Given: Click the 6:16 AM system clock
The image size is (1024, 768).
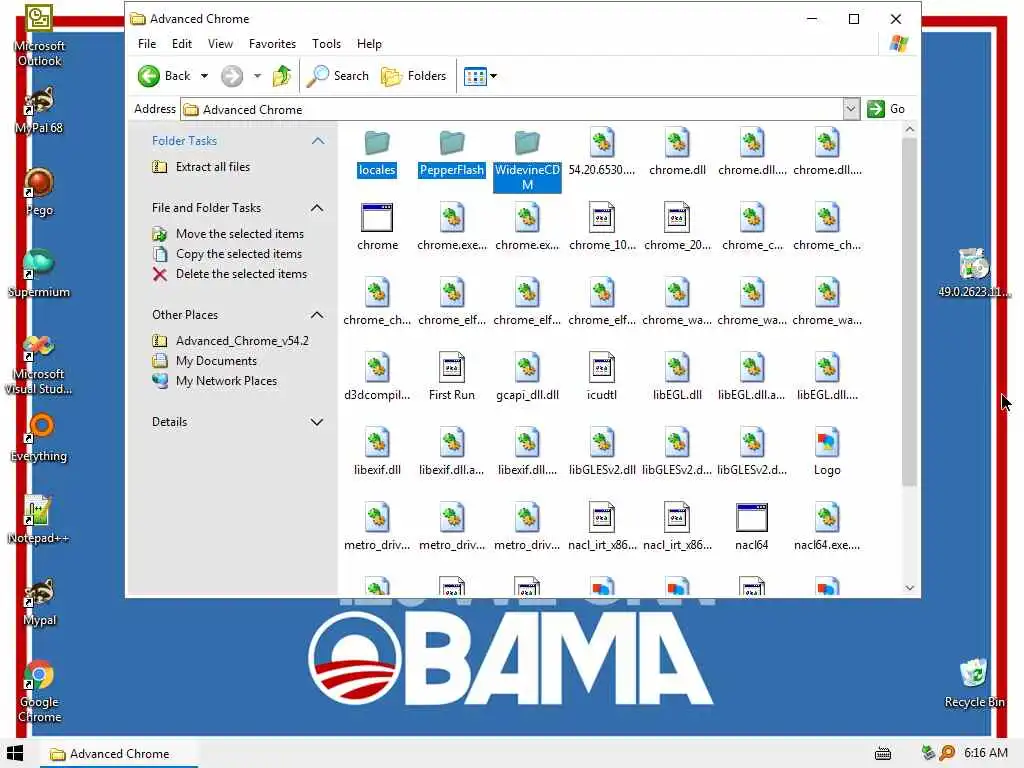Looking at the screenshot, I should (x=986, y=753).
